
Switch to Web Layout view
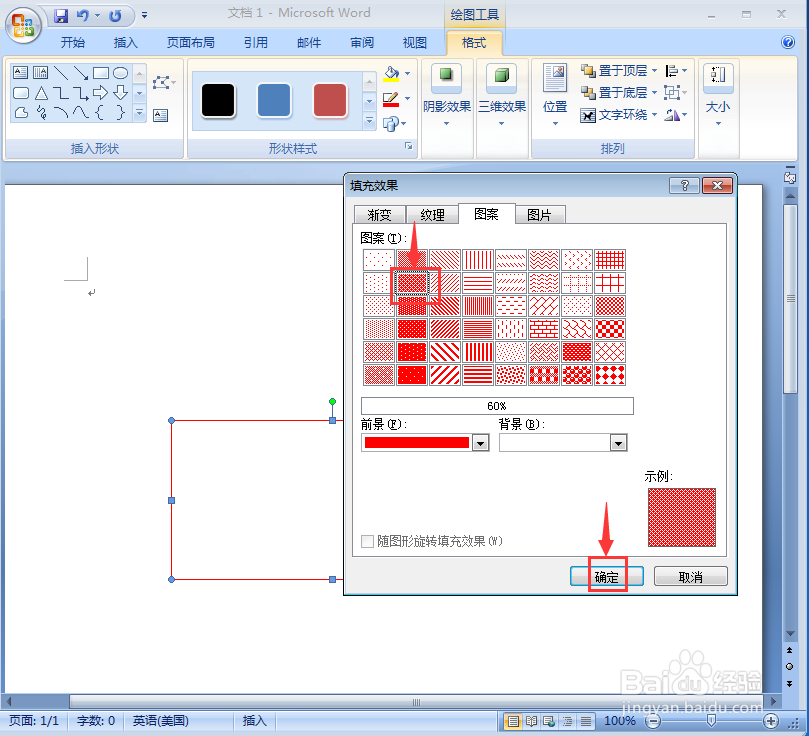(549, 721)
